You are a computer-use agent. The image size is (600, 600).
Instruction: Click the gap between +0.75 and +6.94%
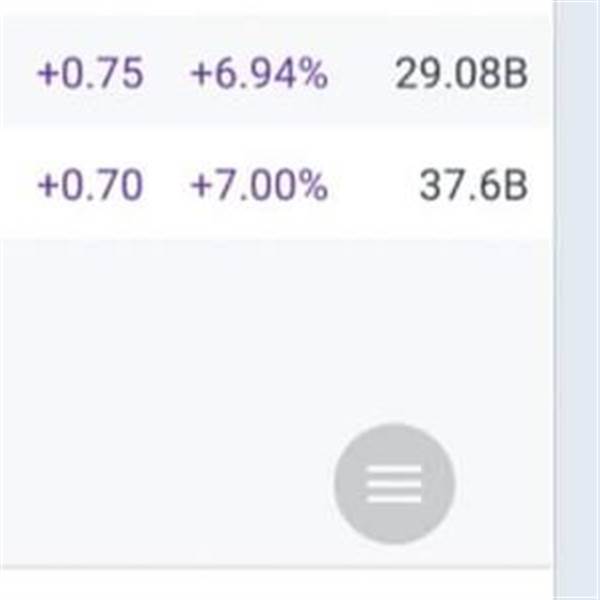pyautogui.click(x=168, y=73)
